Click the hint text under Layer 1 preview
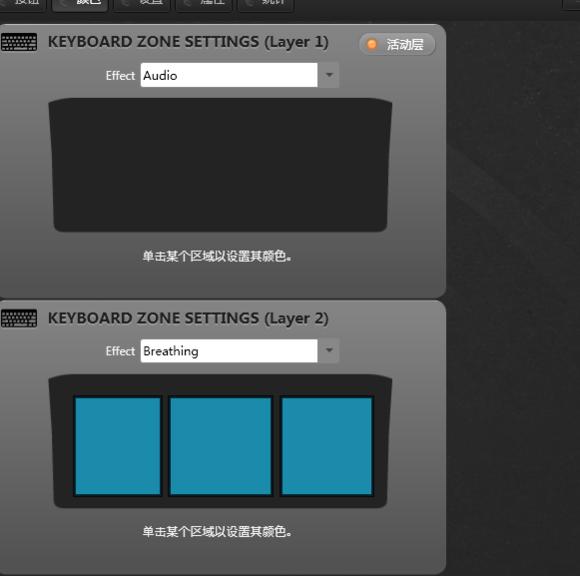The height and width of the screenshot is (576, 580). coord(217,256)
